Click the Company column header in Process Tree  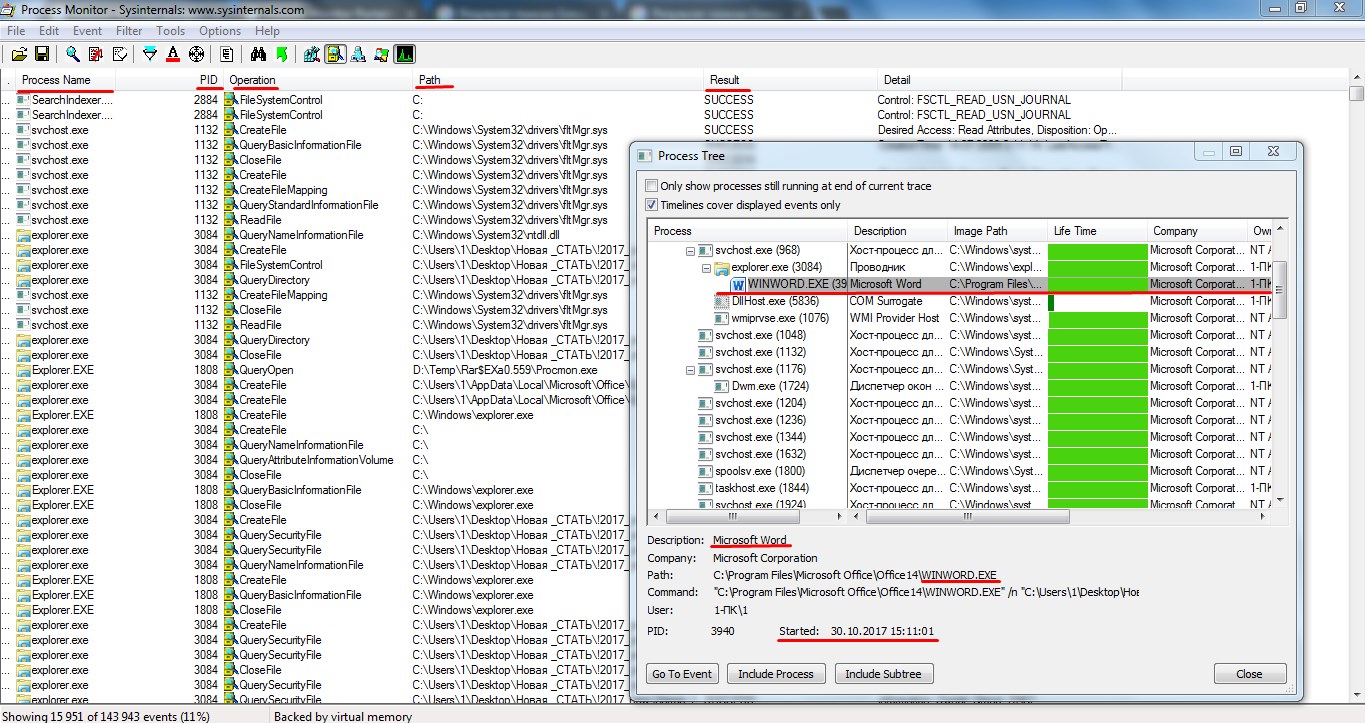[1197, 231]
